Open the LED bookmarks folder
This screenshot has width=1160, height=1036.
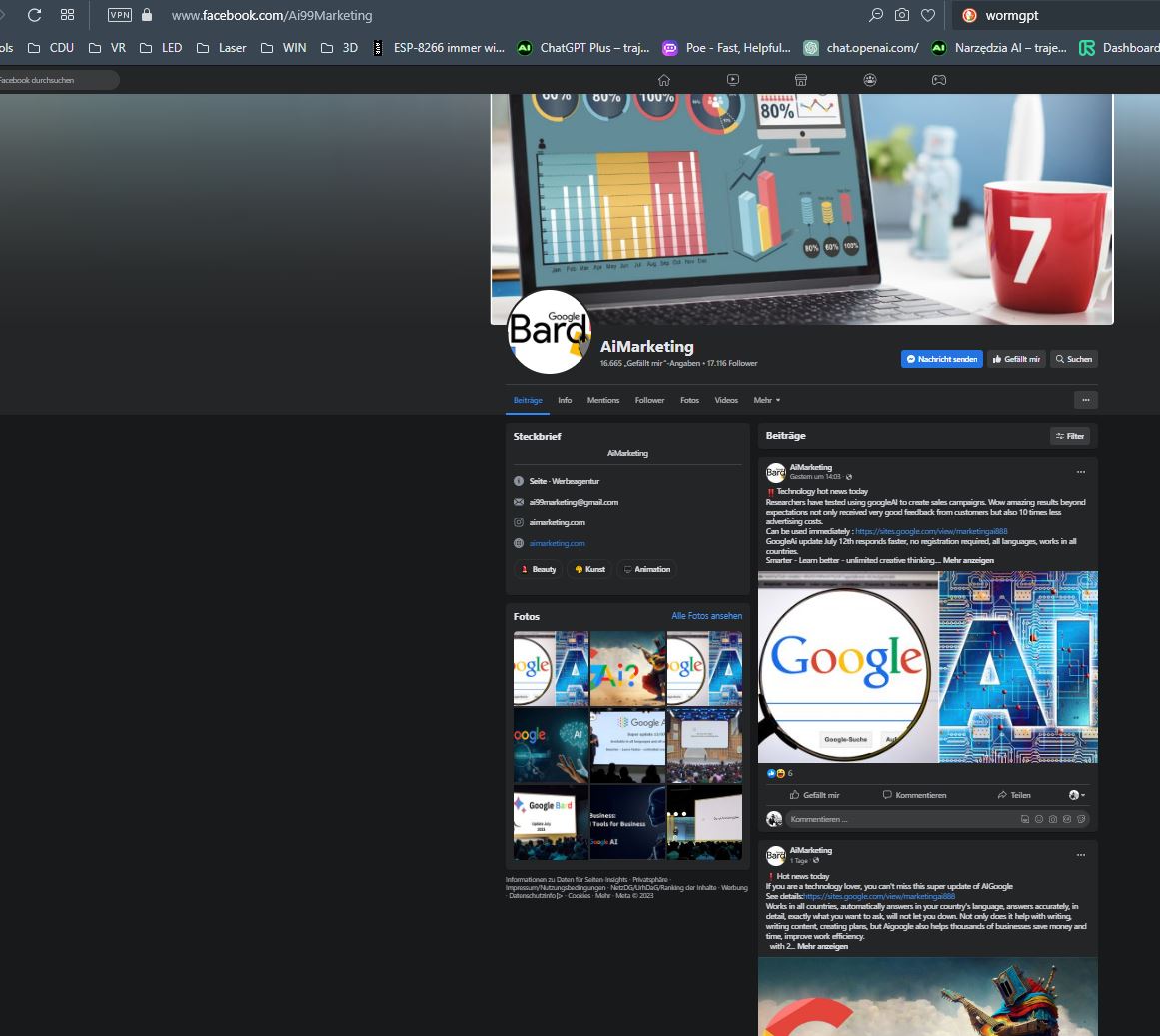tap(161, 48)
